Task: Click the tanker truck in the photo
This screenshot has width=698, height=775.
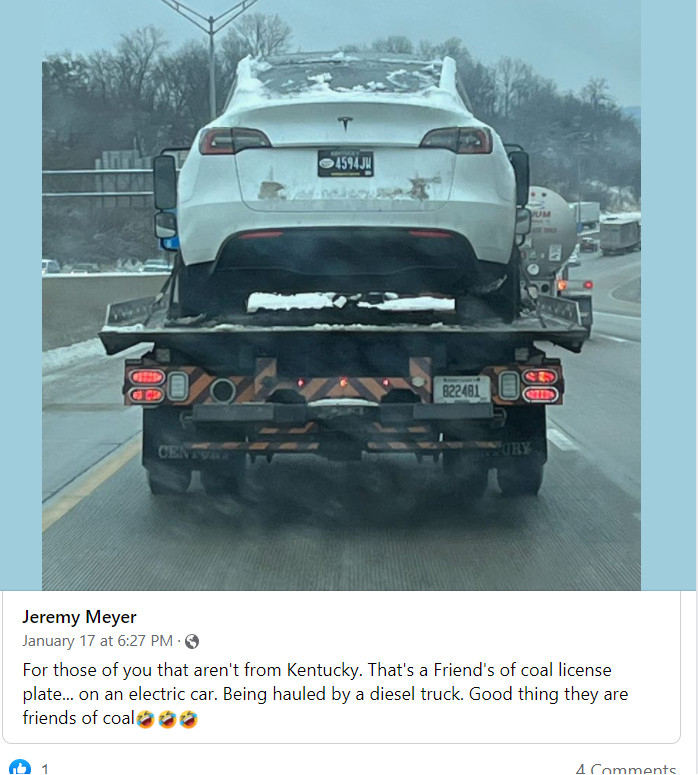Action: pyautogui.click(x=551, y=232)
